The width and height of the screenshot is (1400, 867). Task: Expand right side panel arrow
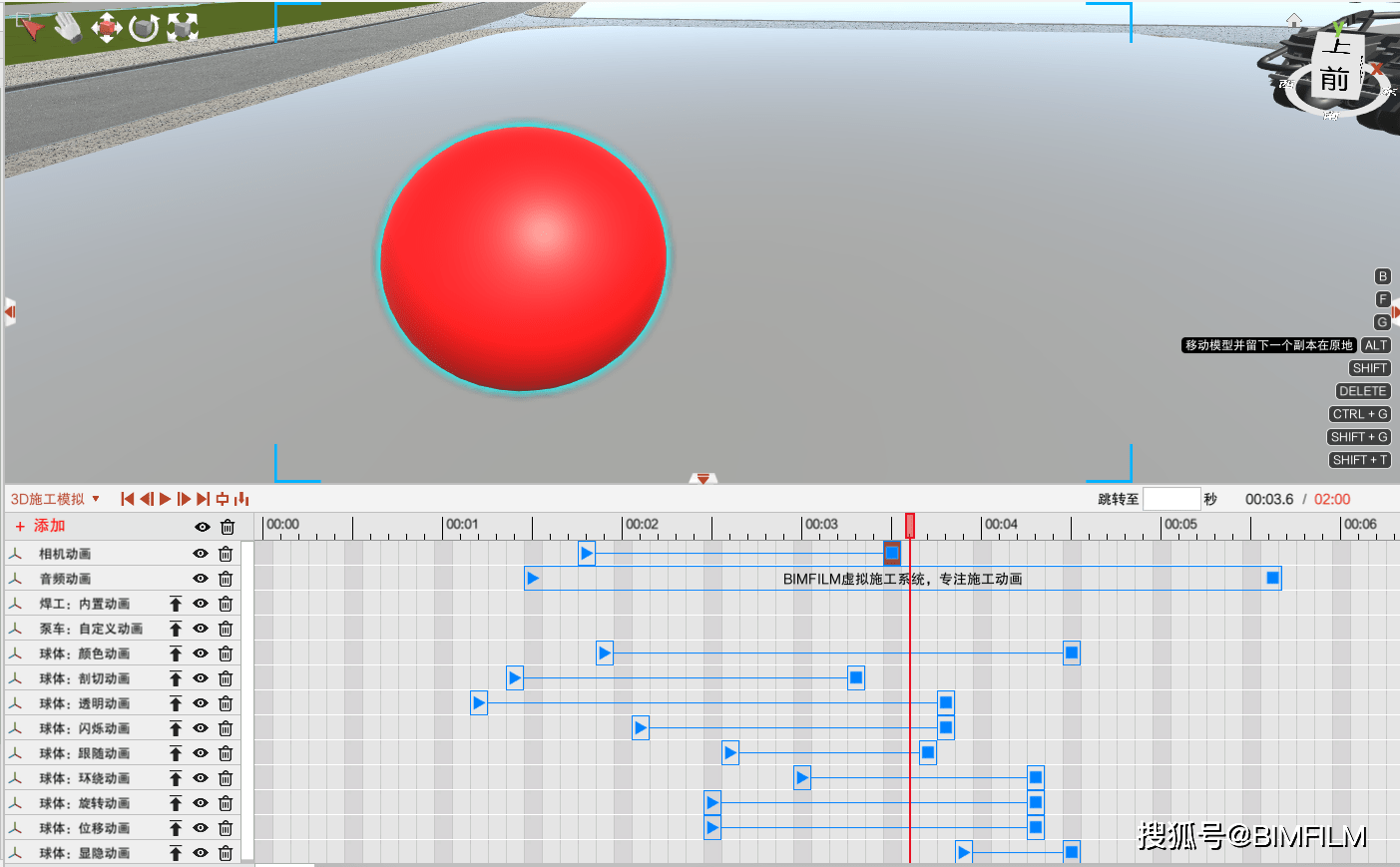[x=1395, y=312]
